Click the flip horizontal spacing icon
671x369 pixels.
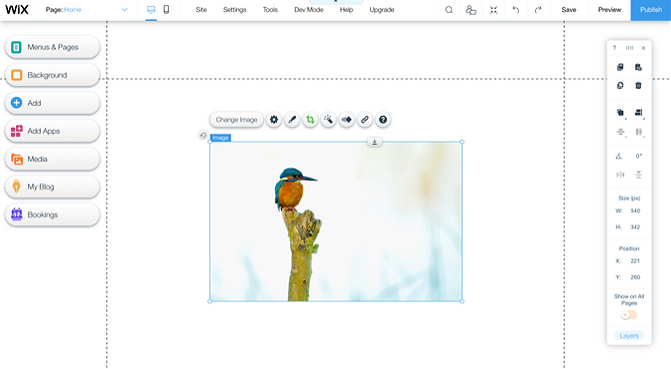tap(620, 175)
